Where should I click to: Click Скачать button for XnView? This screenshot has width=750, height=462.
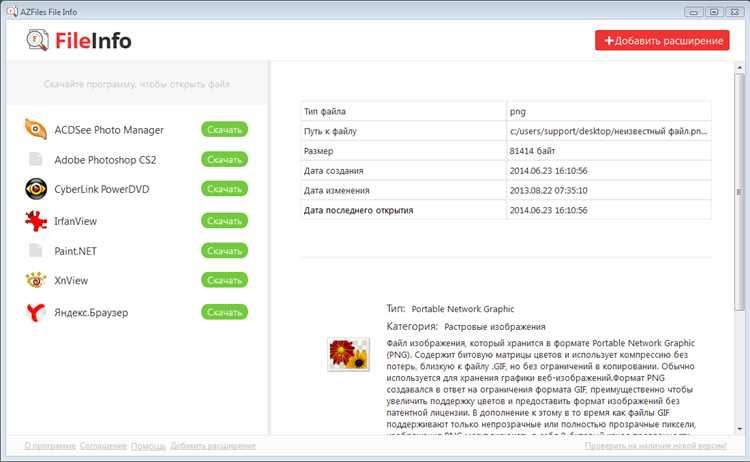coord(224,280)
